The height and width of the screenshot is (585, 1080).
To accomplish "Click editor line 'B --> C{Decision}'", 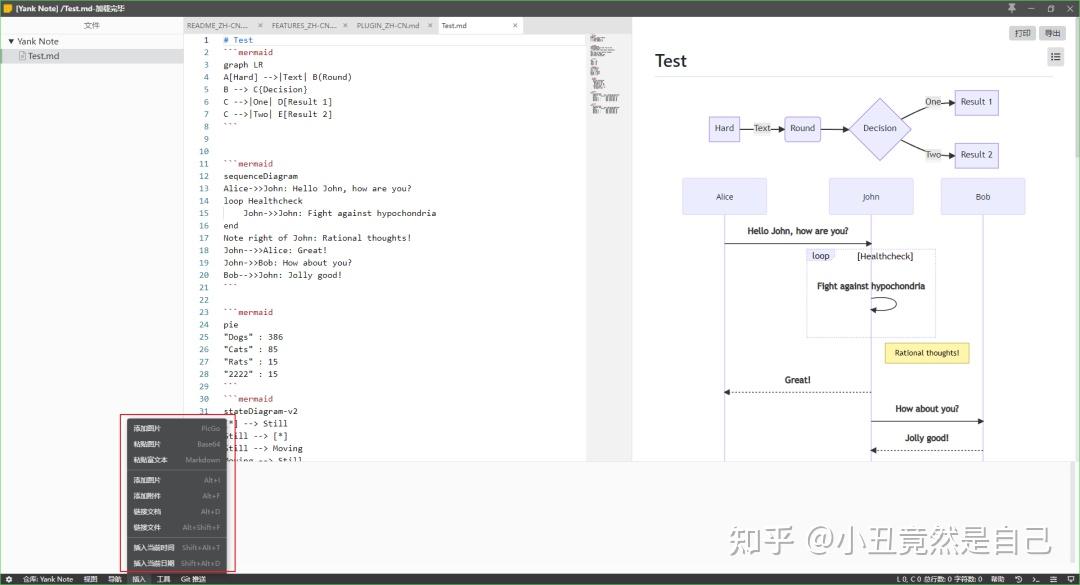I will click(x=265, y=90).
